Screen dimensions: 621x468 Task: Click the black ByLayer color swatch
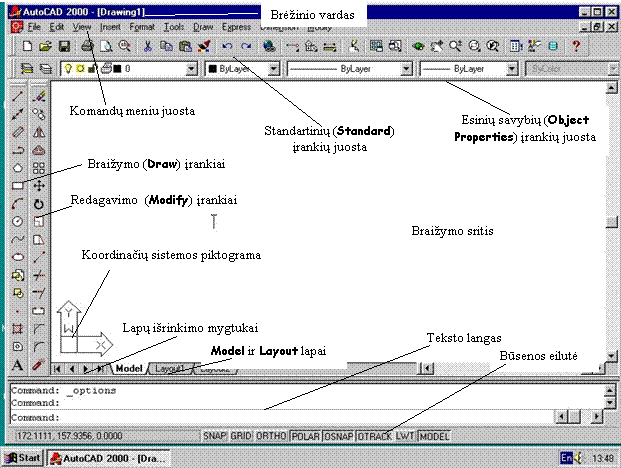[x=213, y=69]
